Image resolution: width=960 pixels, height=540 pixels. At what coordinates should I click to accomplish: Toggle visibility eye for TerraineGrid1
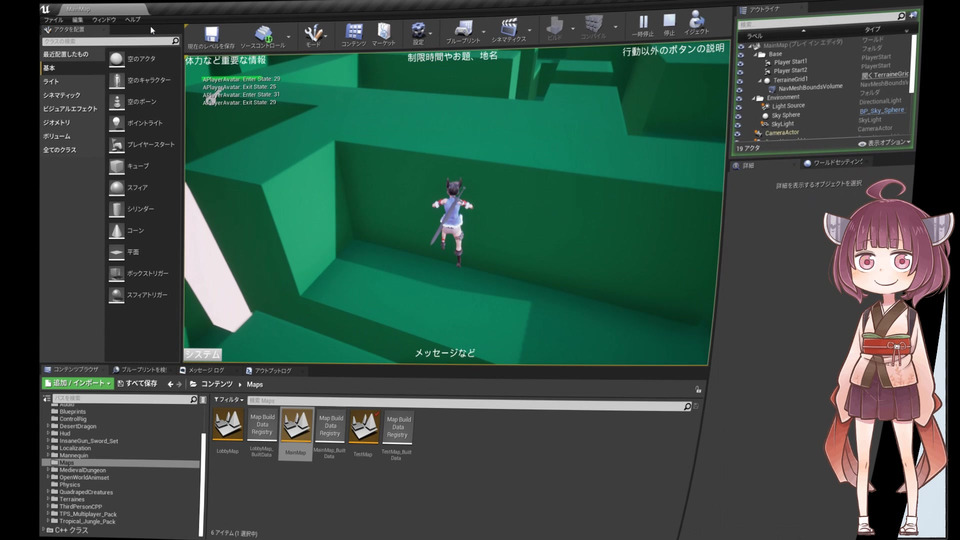pos(740,81)
